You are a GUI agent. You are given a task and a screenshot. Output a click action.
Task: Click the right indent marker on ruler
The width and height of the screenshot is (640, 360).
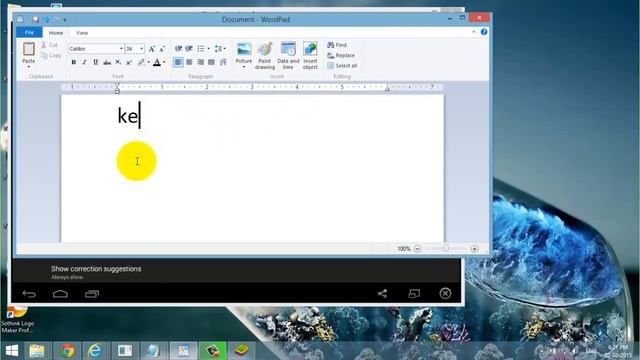387,89
